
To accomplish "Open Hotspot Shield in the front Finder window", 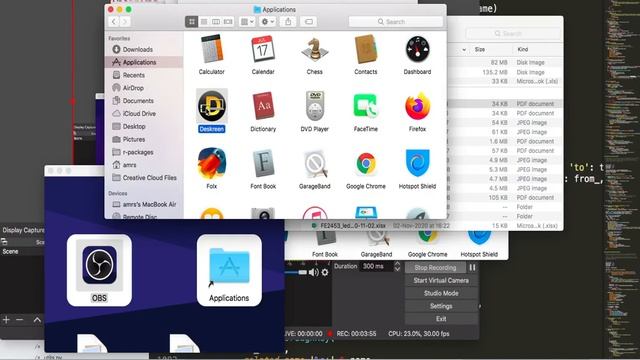I will [417, 163].
